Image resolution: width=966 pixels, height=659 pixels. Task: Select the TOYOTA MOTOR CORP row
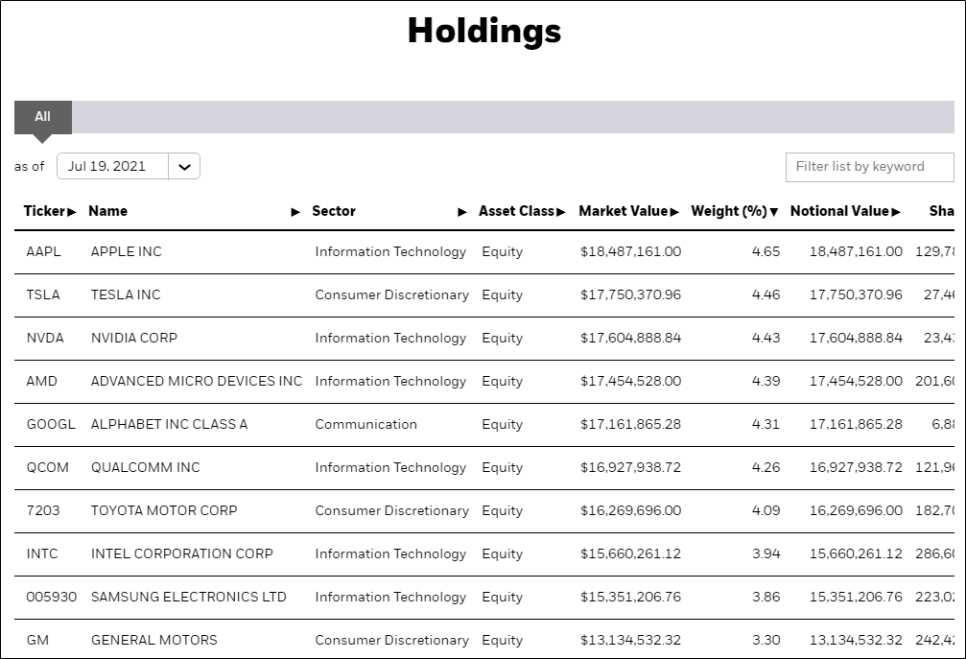click(x=164, y=510)
